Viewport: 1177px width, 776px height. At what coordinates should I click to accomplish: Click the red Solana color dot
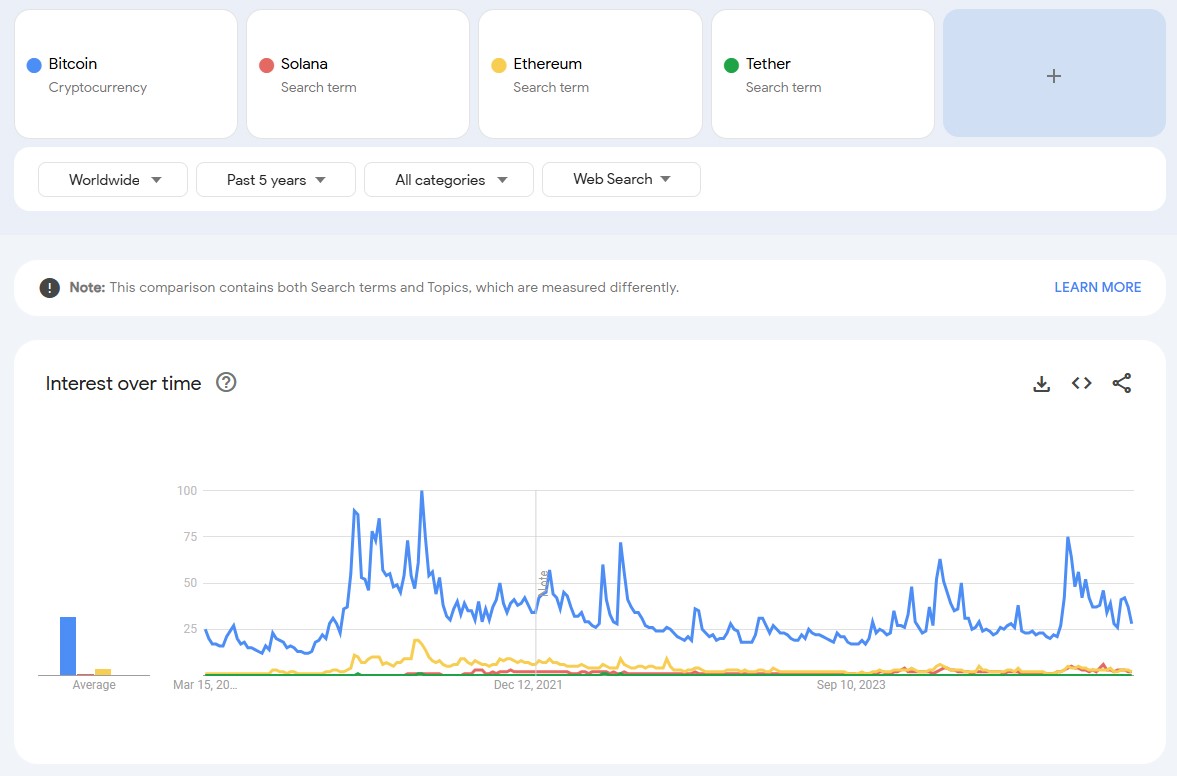[x=266, y=65]
